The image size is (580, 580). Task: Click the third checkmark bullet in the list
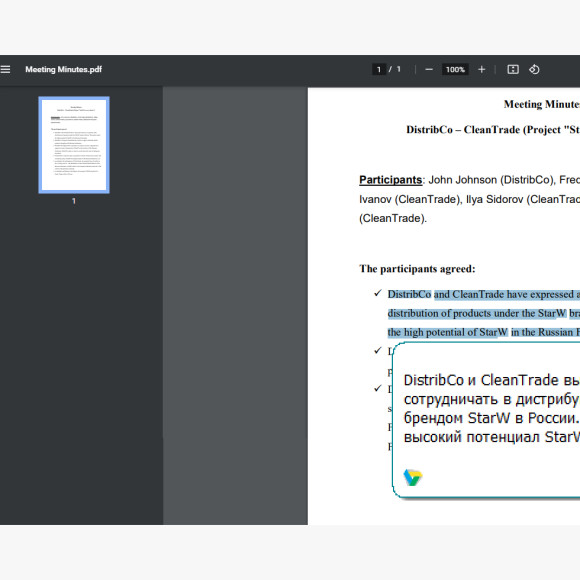[377, 388]
